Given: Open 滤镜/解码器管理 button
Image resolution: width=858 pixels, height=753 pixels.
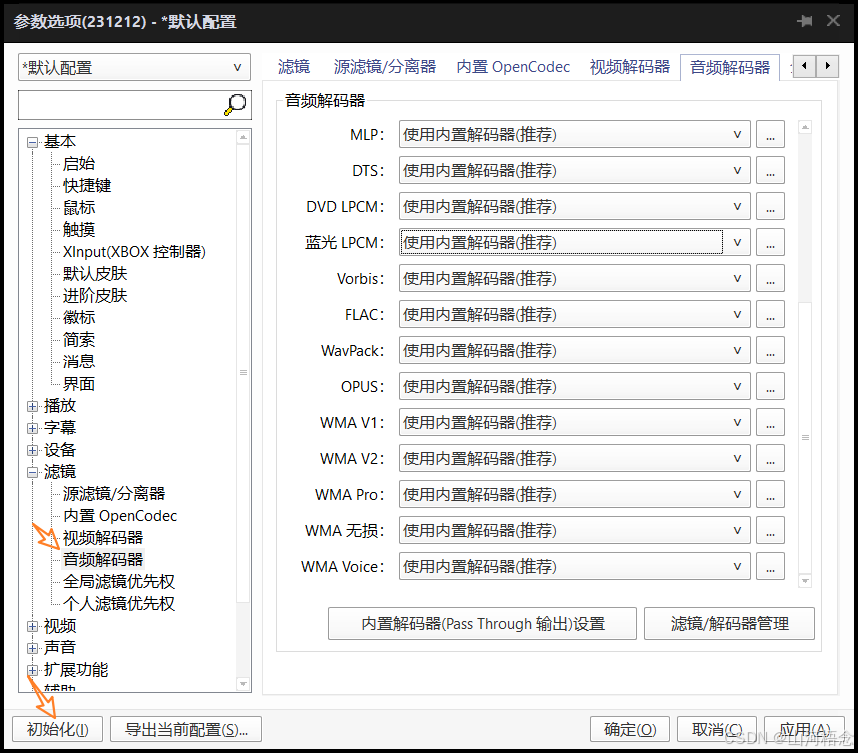Looking at the screenshot, I should point(729,623).
